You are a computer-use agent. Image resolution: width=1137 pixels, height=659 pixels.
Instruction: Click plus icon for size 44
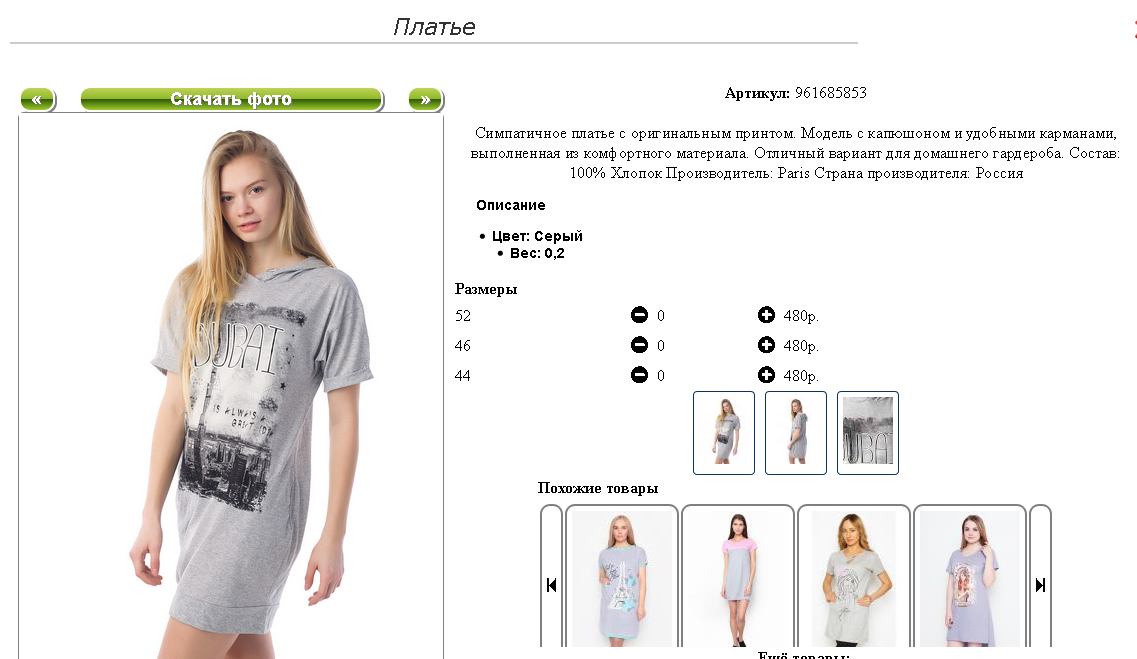(766, 375)
